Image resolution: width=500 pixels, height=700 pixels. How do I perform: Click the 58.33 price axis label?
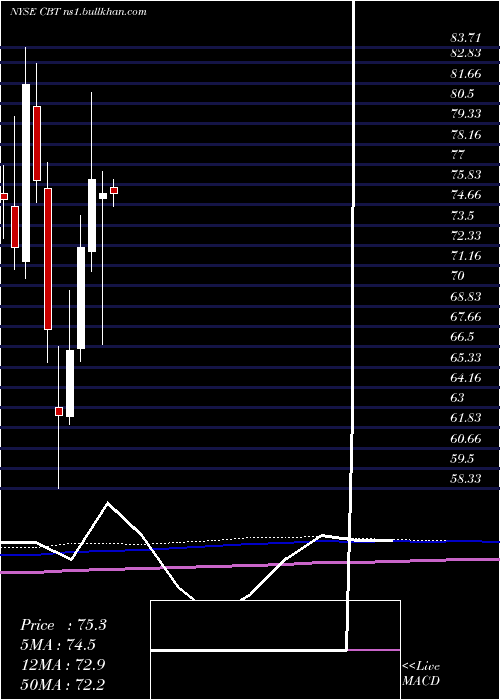466,479
